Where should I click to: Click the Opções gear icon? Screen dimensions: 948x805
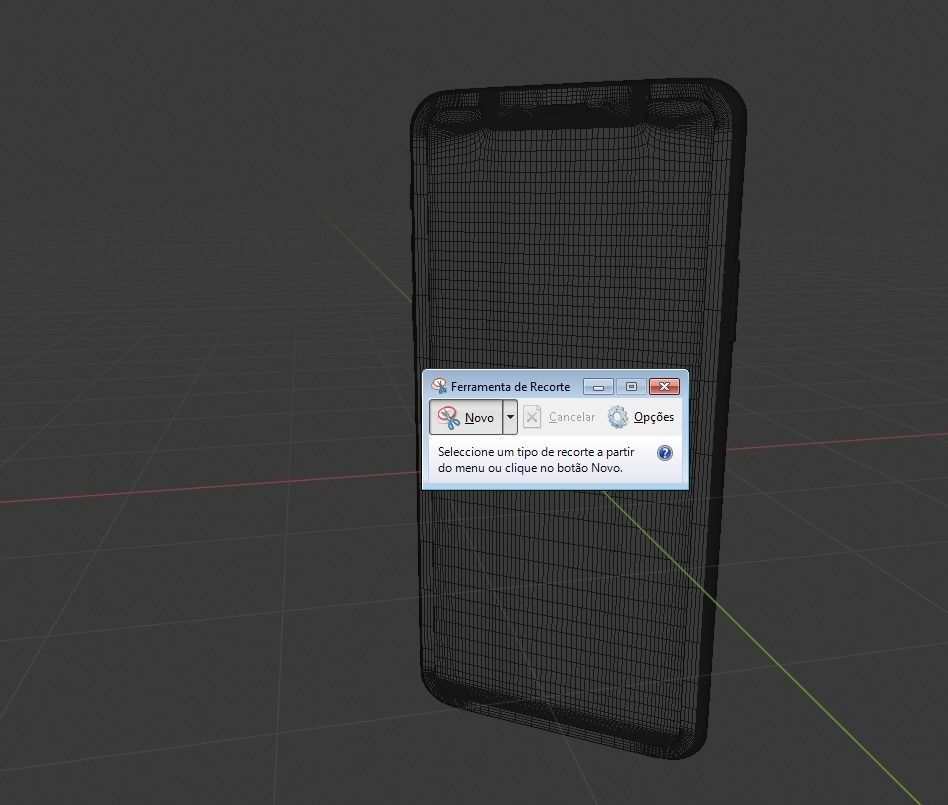pyautogui.click(x=617, y=417)
